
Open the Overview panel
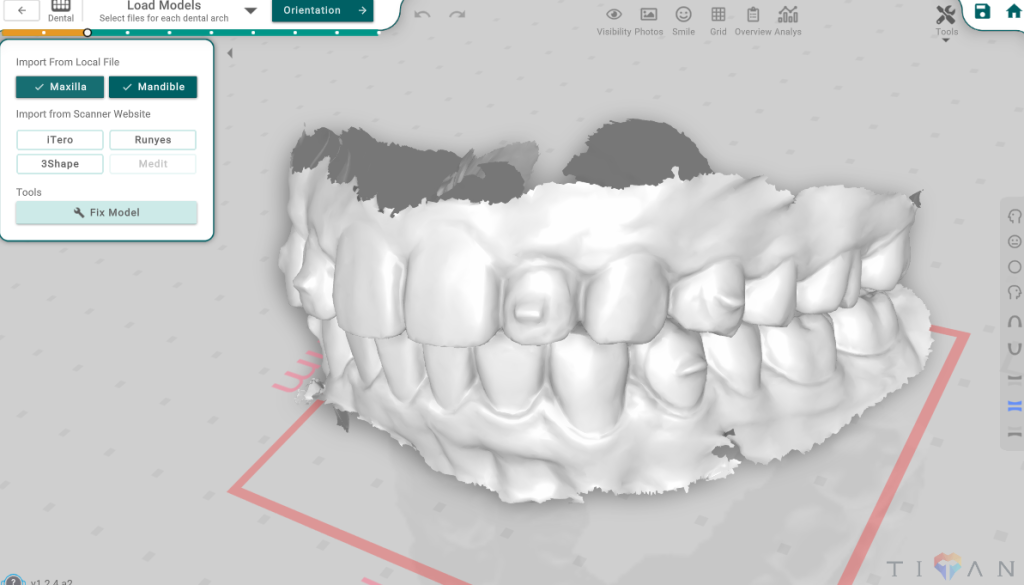pos(753,19)
